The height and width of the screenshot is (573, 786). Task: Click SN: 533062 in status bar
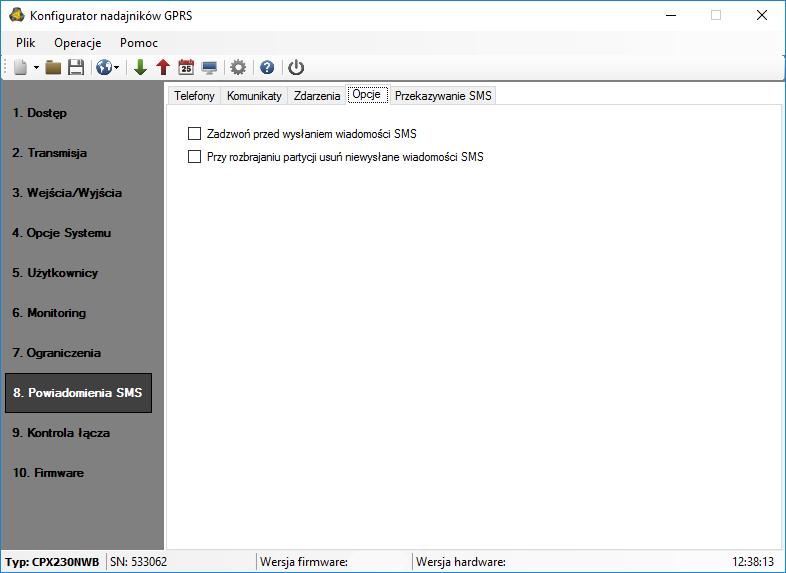(139, 561)
